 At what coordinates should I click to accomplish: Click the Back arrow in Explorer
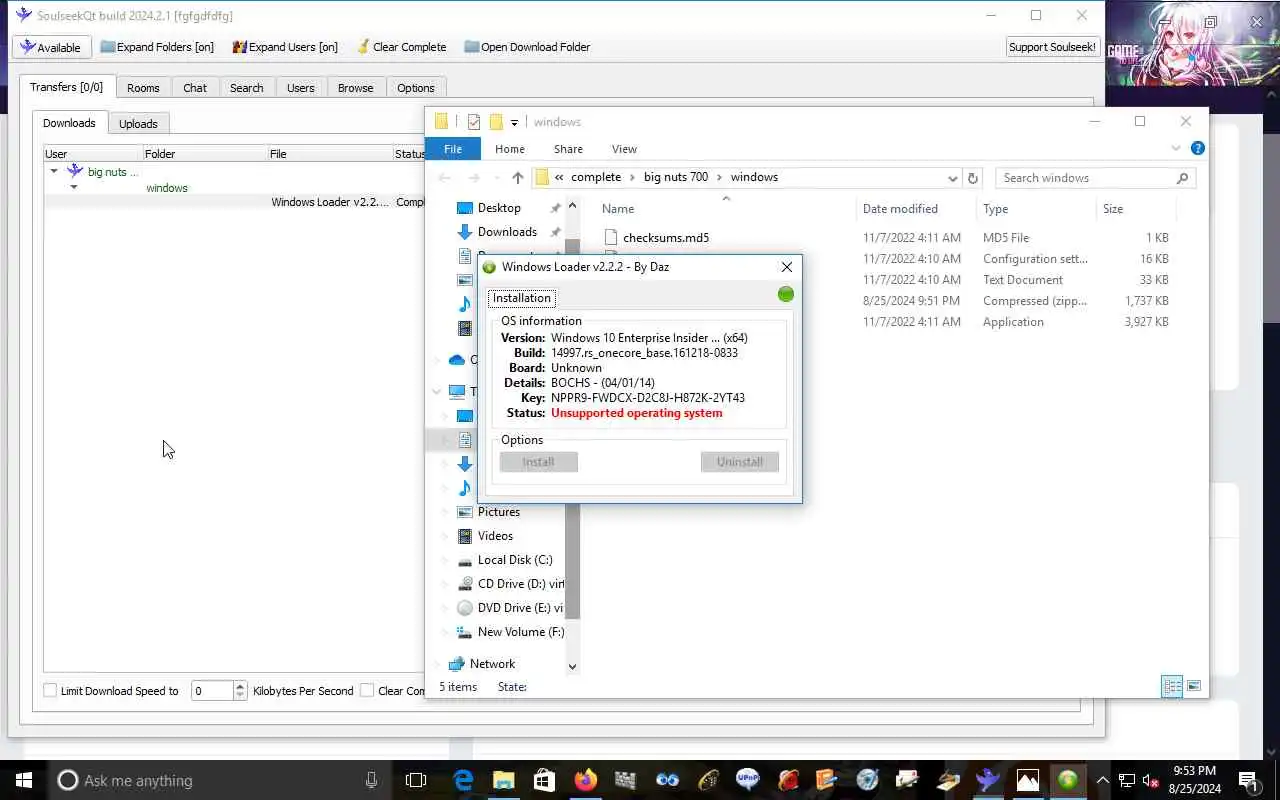[445, 178]
